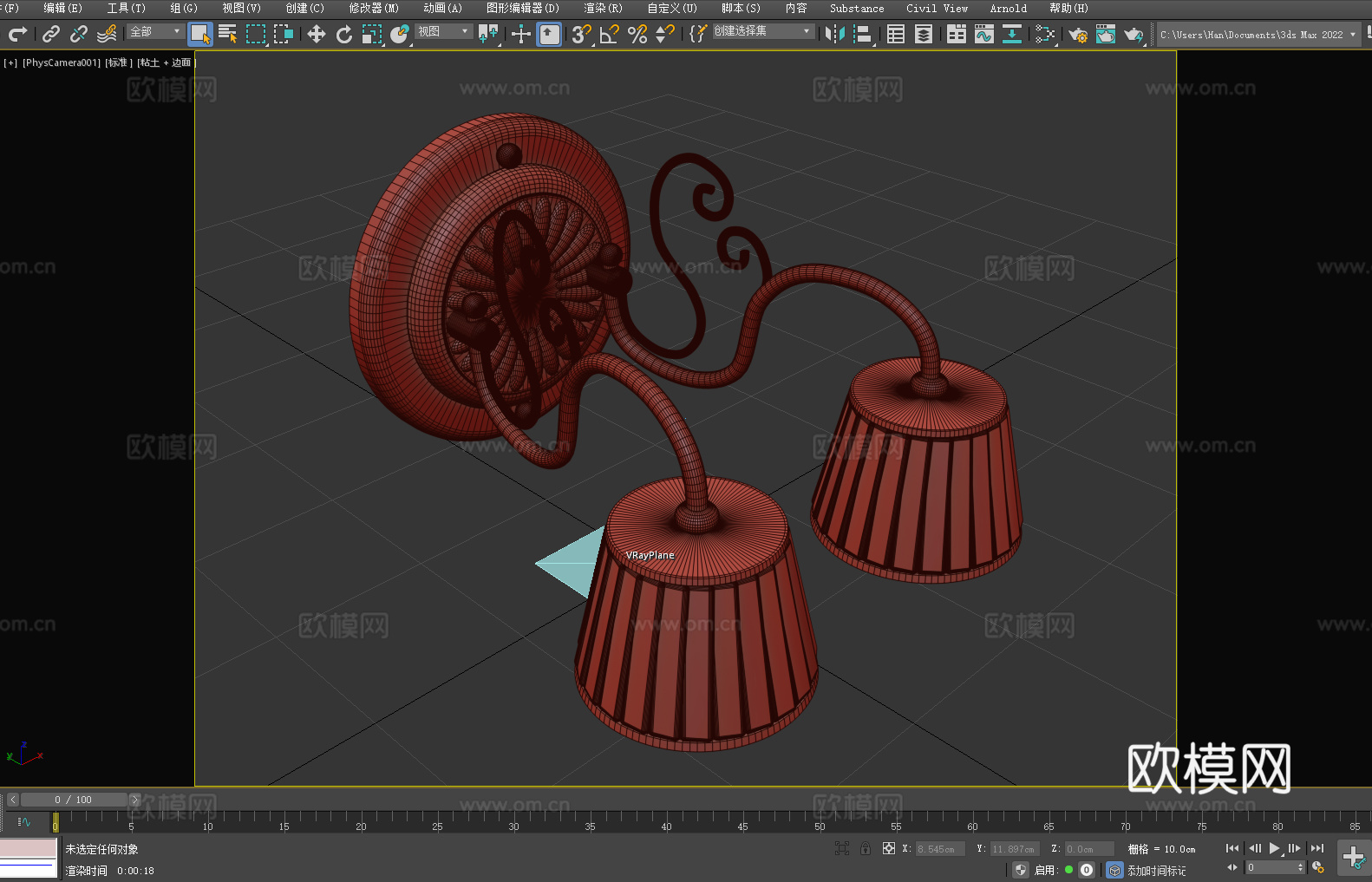1372x882 pixels.
Task: Play the animation
Action: (x=1274, y=848)
